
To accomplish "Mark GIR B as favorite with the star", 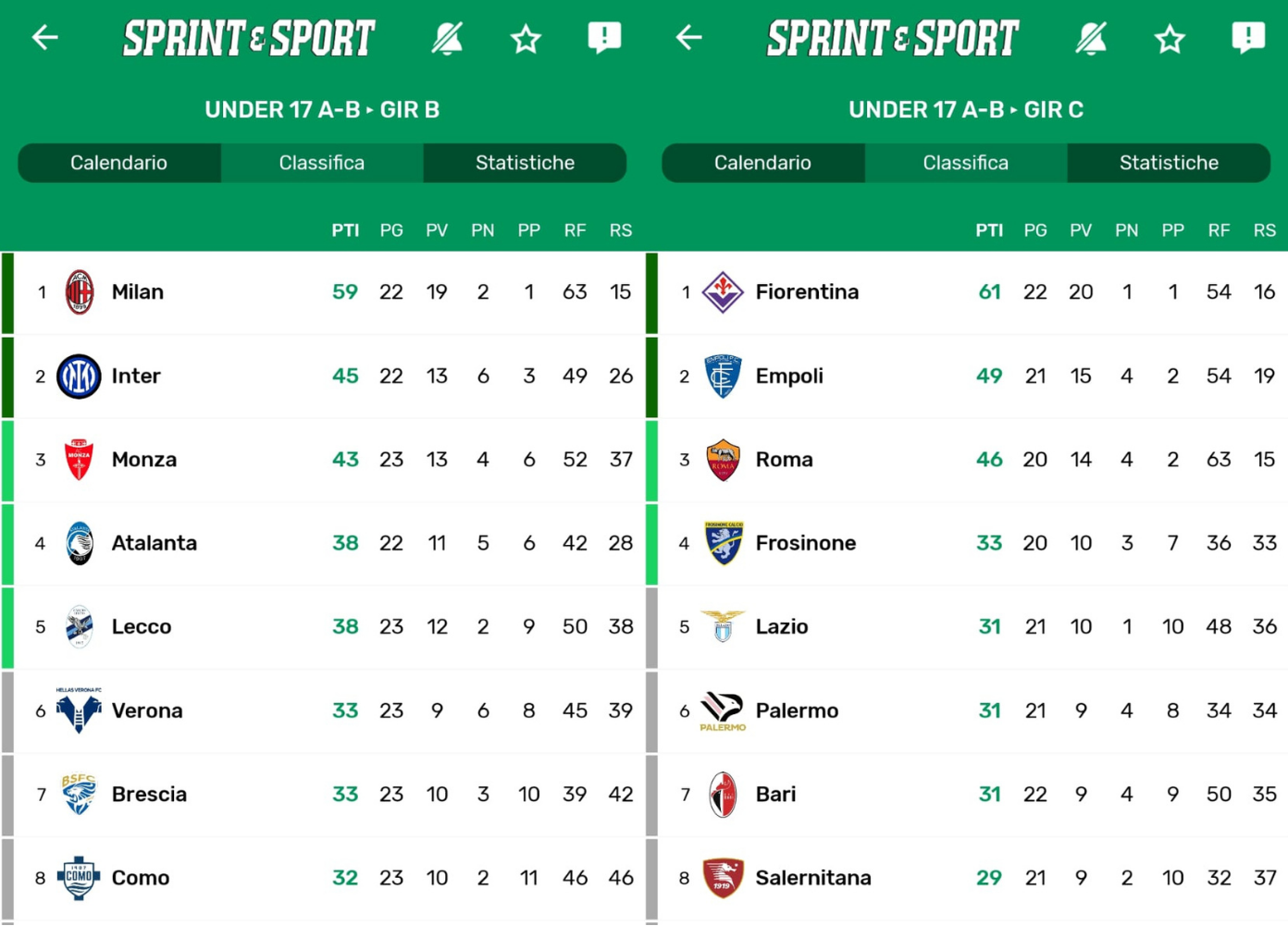I will 526,39.
